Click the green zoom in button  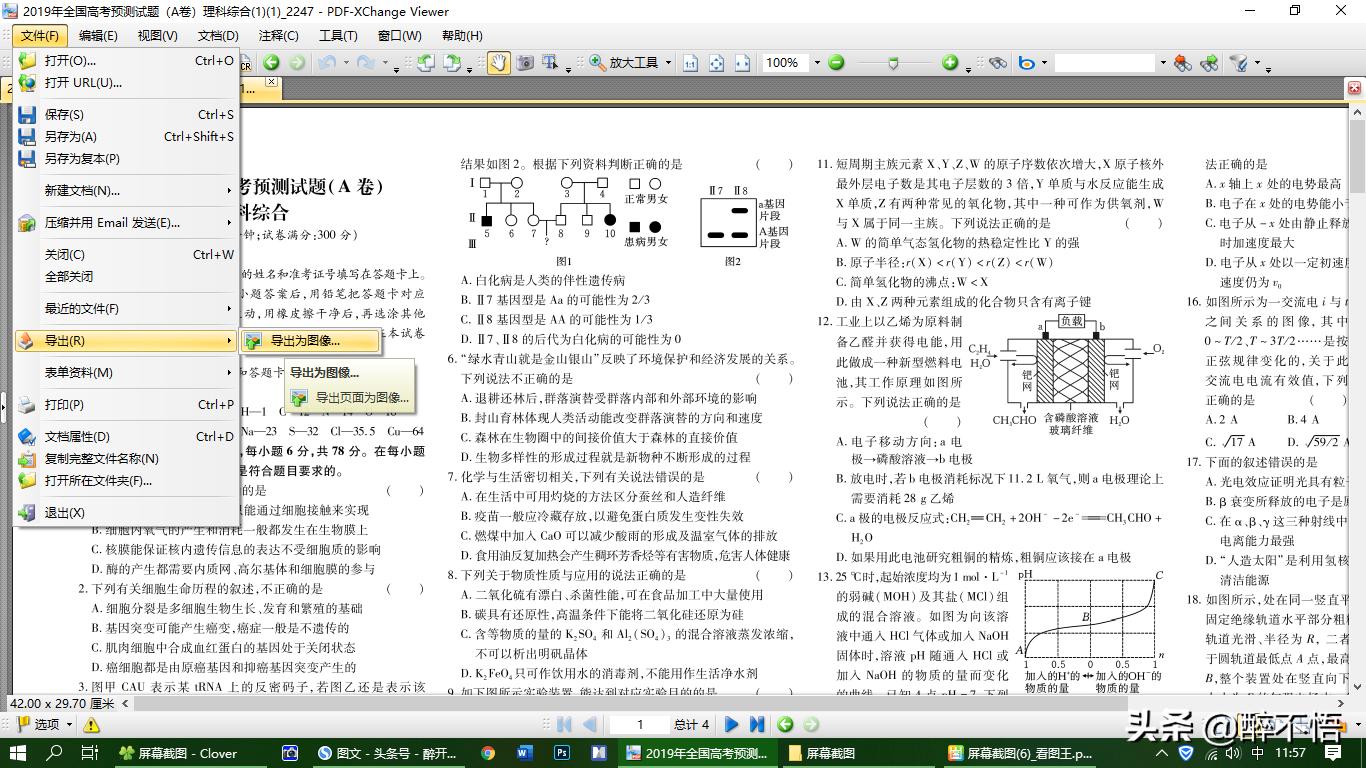949,63
